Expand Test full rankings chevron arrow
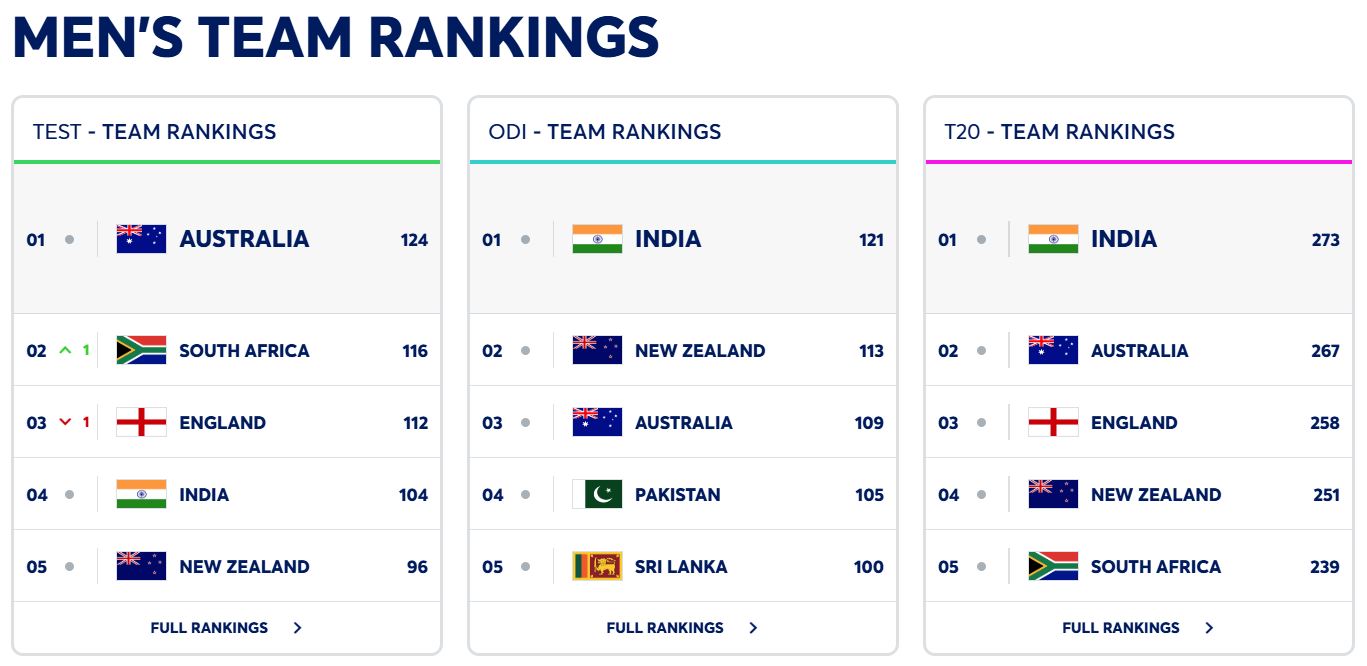The image size is (1367, 666). 298,628
